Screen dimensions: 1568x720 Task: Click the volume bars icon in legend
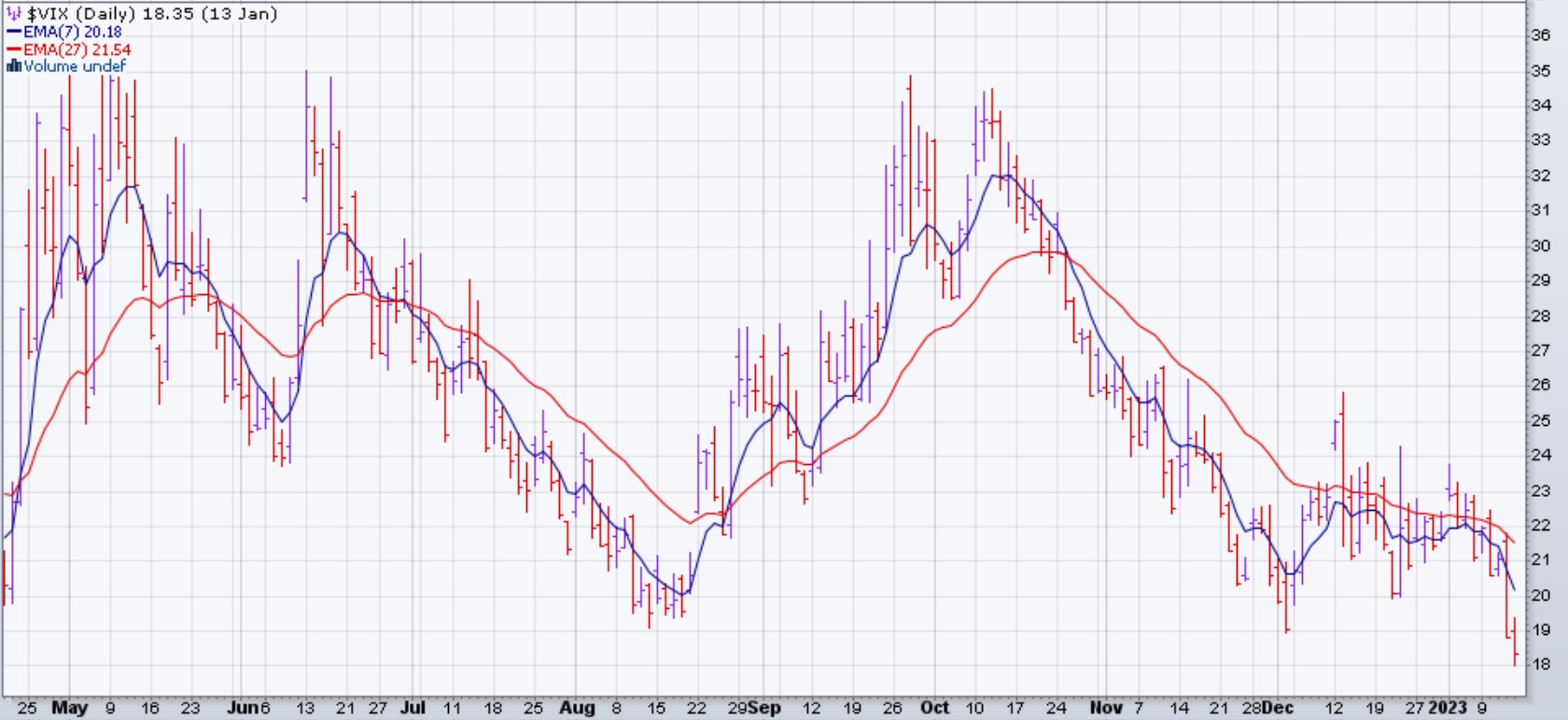point(14,66)
